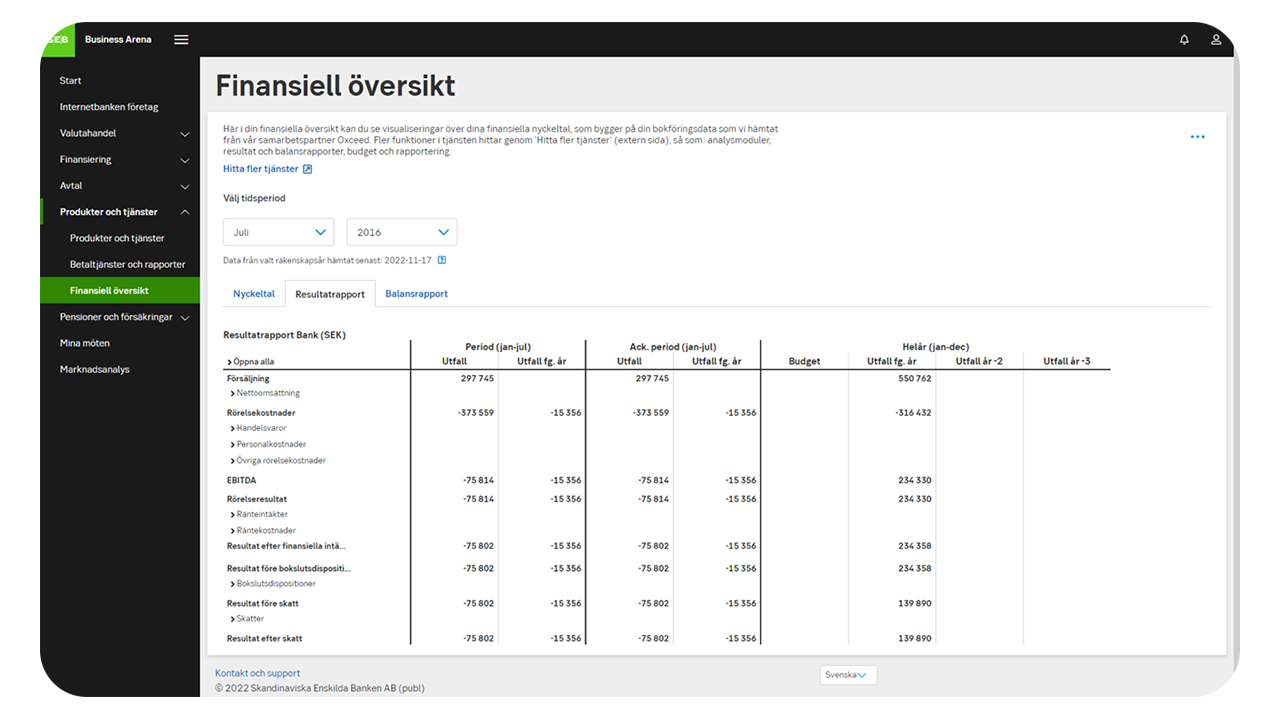Click the help icon beside data date
This screenshot has height=720, width=1280.
pos(442,260)
